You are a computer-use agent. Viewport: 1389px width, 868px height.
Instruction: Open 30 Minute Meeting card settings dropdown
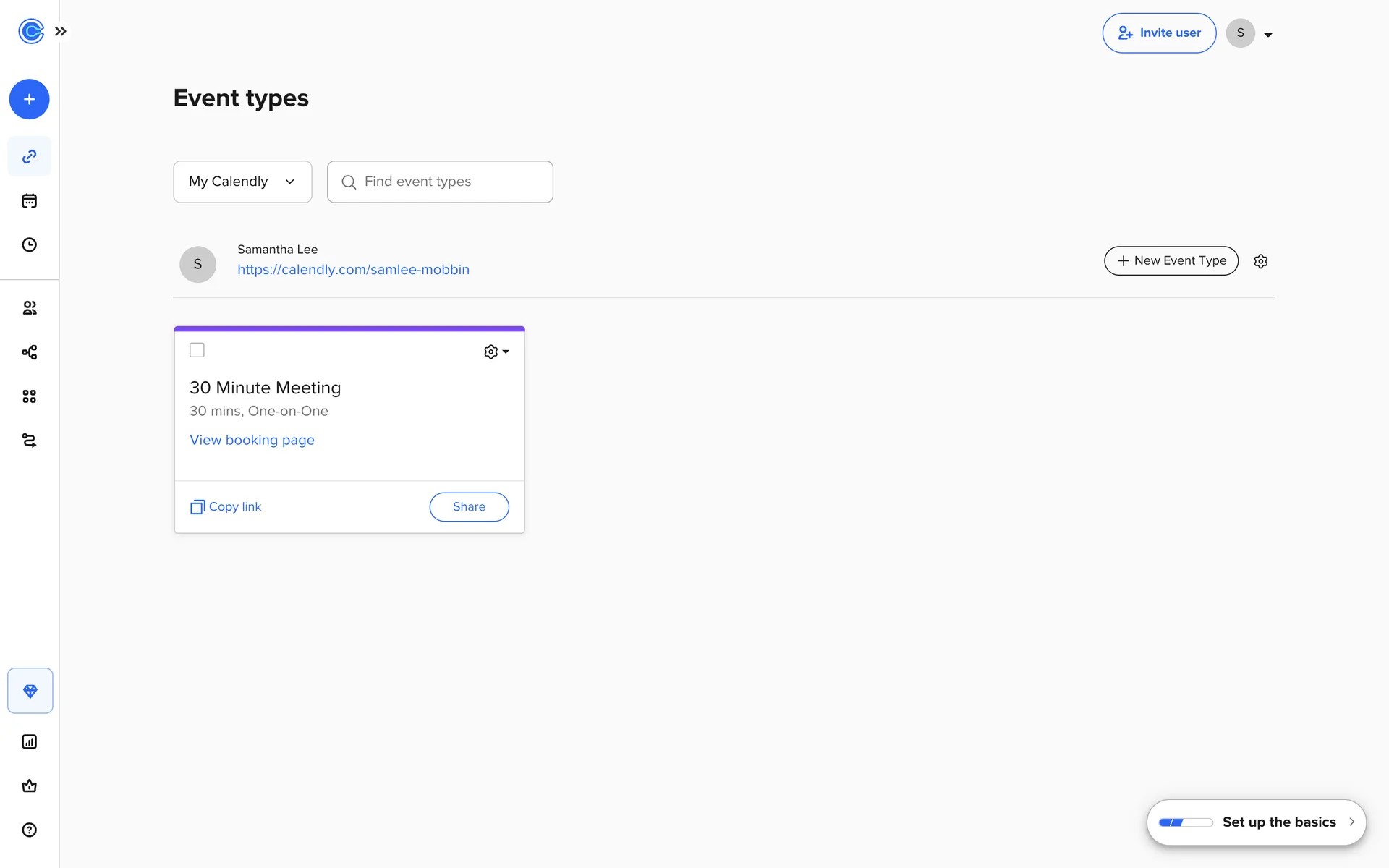click(x=496, y=352)
